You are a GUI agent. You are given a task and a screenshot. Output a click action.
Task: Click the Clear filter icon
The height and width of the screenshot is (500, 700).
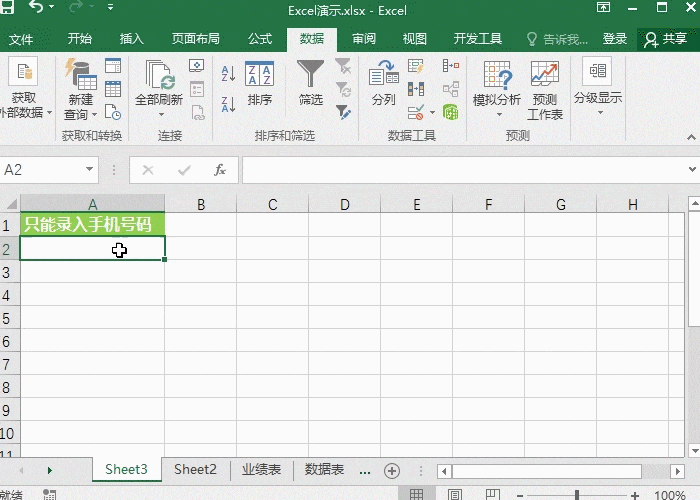pos(343,66)
